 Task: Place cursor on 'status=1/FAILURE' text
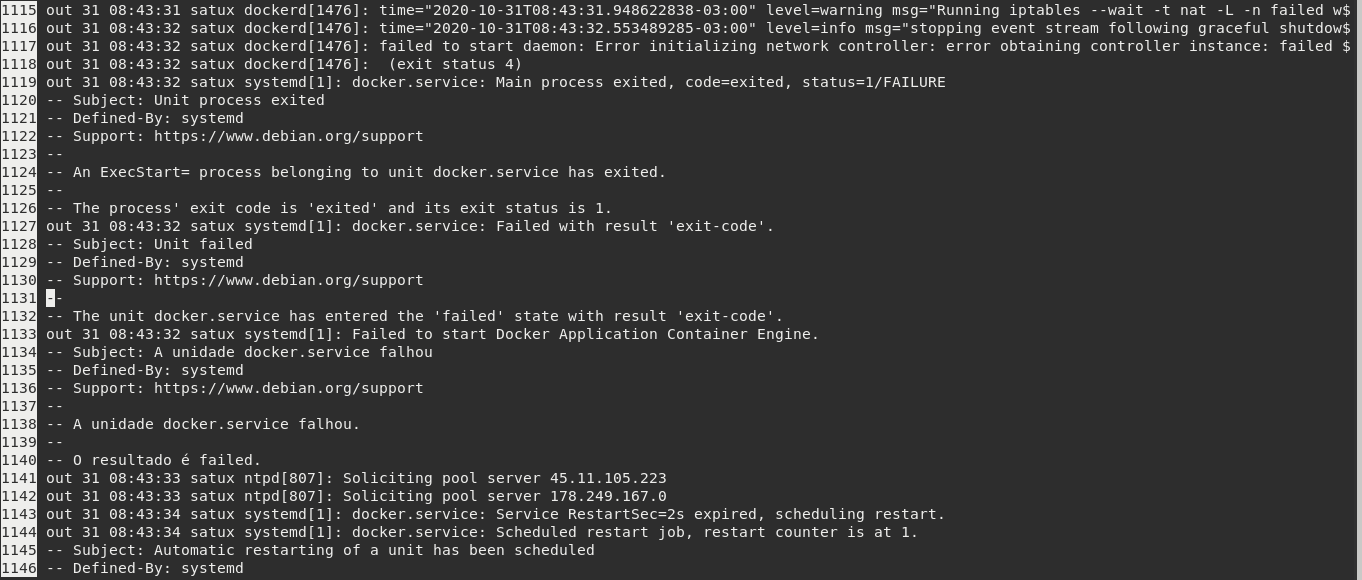tap(874, 82)
